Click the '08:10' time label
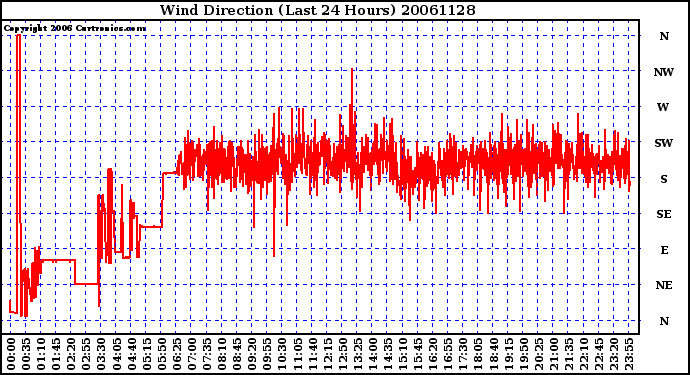The width and height of the screenshot is (690, 375). 222,355
